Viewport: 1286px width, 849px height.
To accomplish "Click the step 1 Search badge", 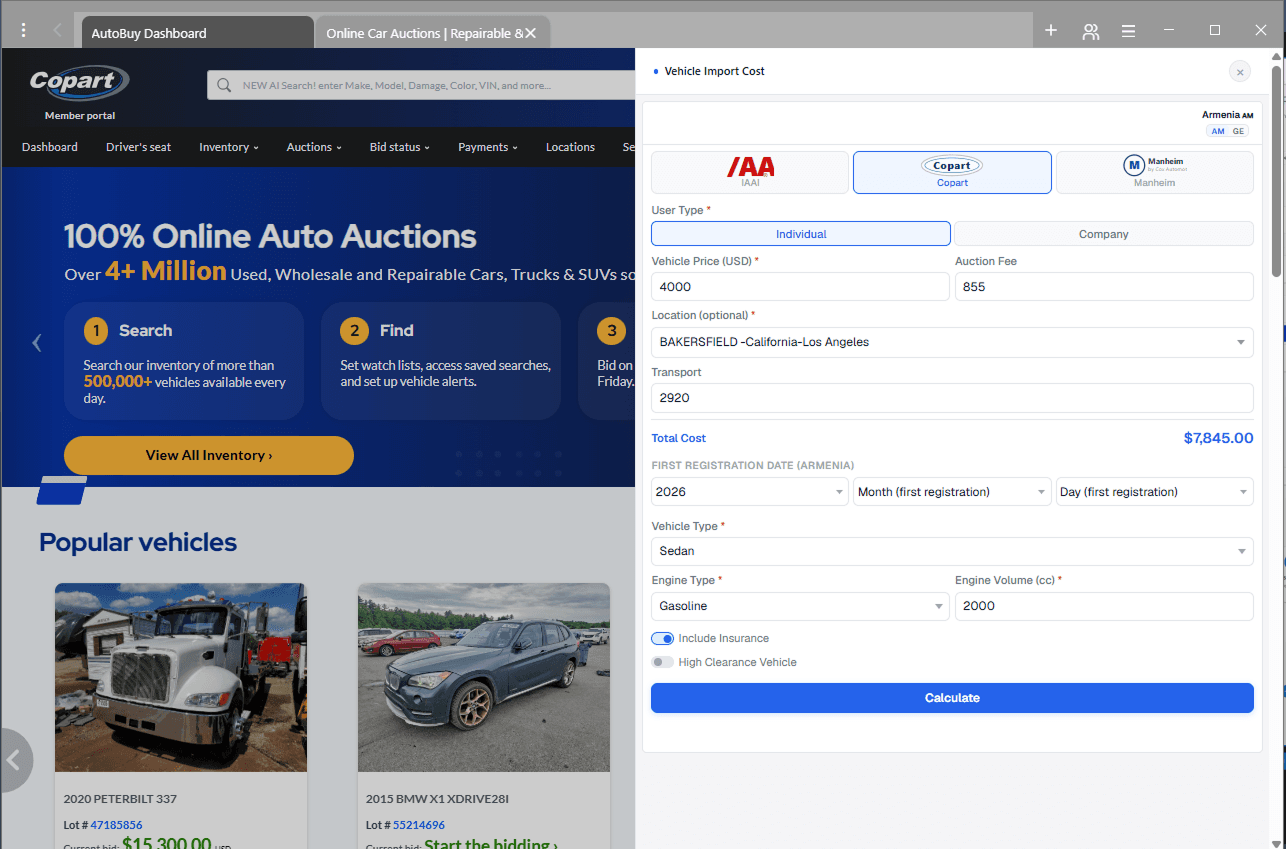I will click(x=96, y=331).
